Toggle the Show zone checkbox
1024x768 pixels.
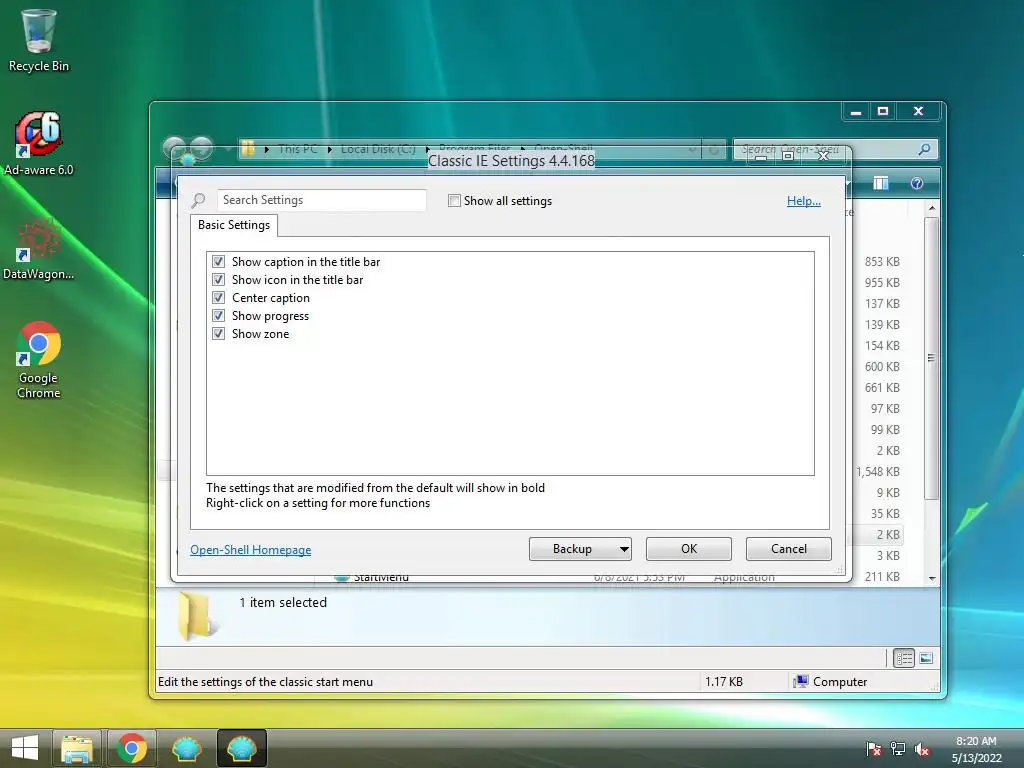[218, 334]
